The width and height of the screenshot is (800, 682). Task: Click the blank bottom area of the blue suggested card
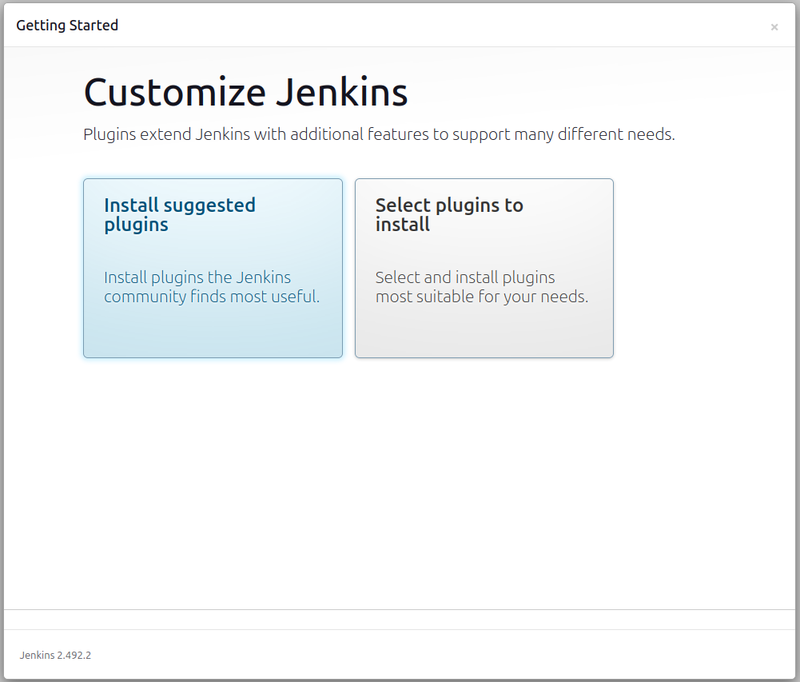pyautogui.click(x=212, y=335)
